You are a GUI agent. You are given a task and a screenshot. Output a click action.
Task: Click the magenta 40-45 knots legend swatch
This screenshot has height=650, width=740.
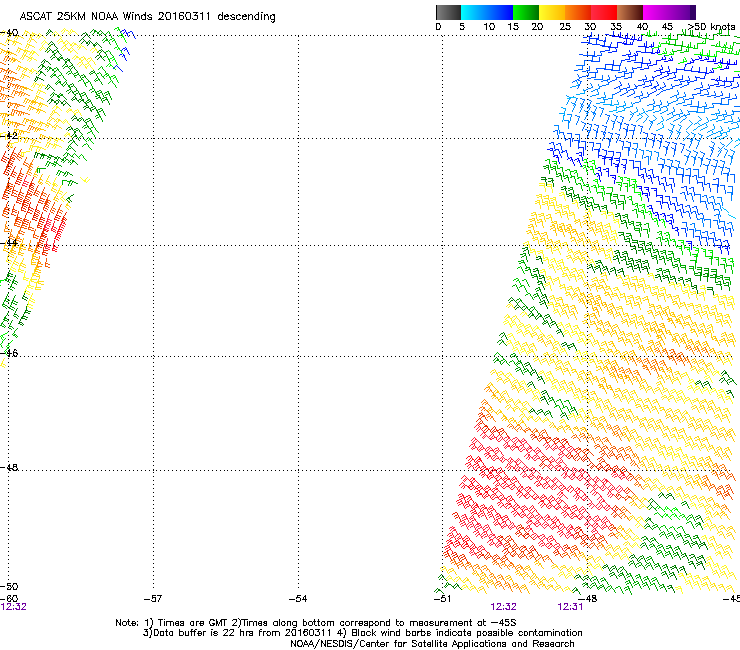coord(656,12)
